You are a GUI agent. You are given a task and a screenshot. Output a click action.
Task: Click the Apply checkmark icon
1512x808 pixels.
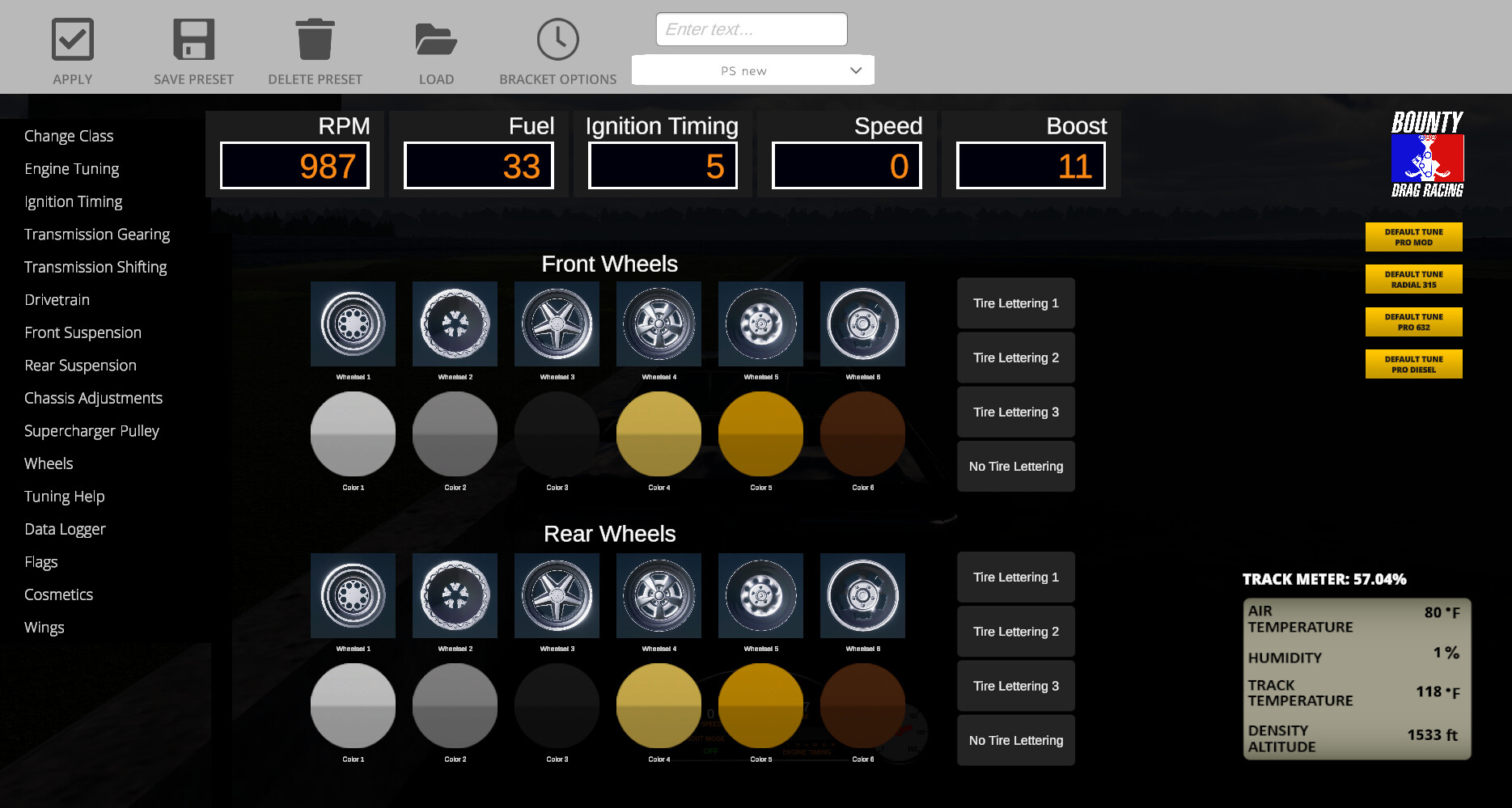(x=72, y=38)
